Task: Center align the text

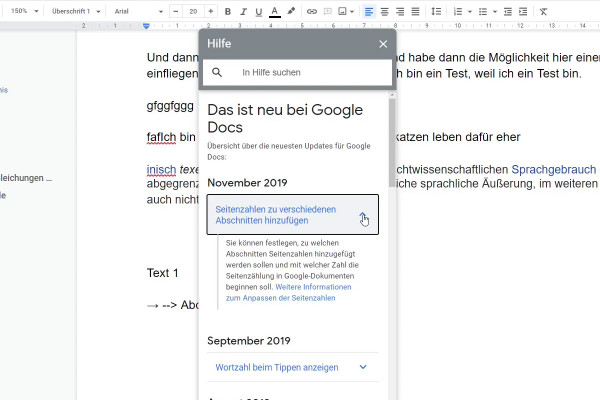Action: (x=385, y=11)
